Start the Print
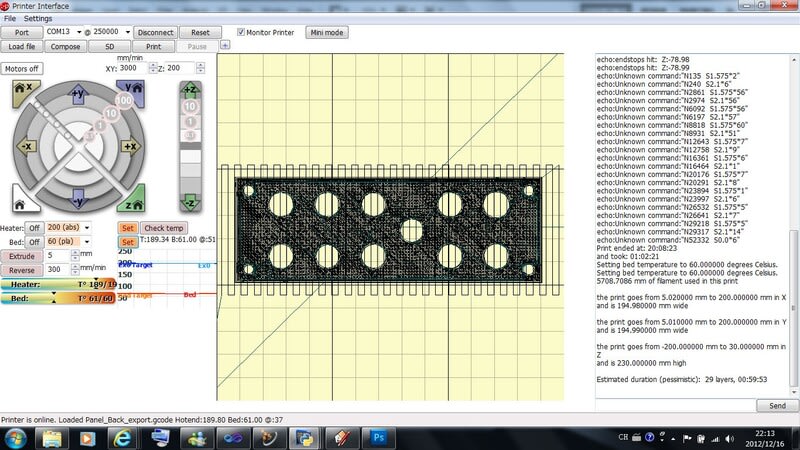 (x=154, y=46)
